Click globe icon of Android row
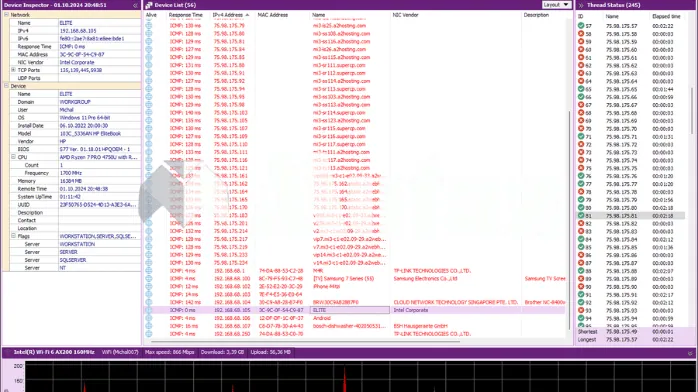This screenshot has width=698, height=392. click(149, 318)
